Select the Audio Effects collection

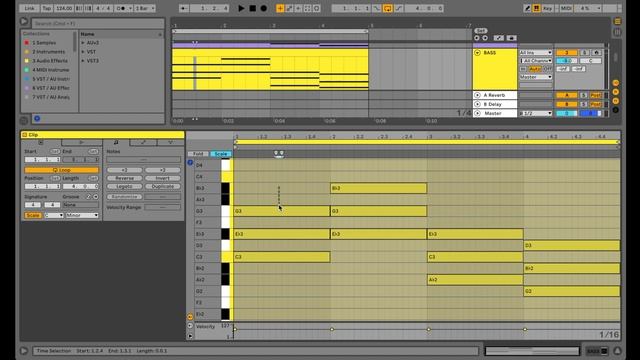click(x=50, y=61)
